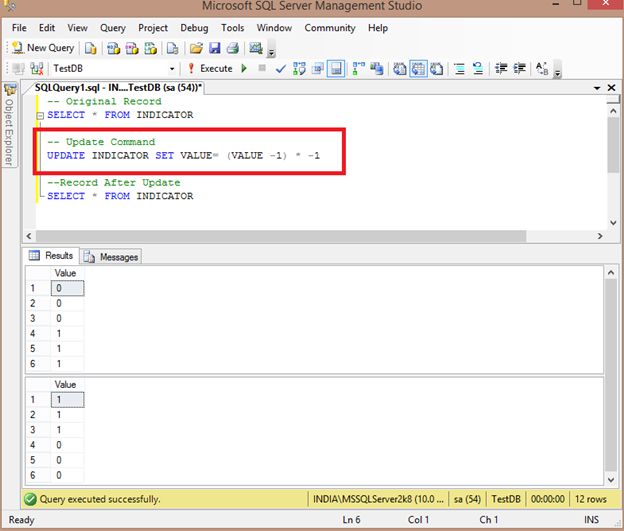This screenshot has width=624, height=531.
Task: Toggle Results to File output mode
Action: pyautogui.click(x=436, y=68)
